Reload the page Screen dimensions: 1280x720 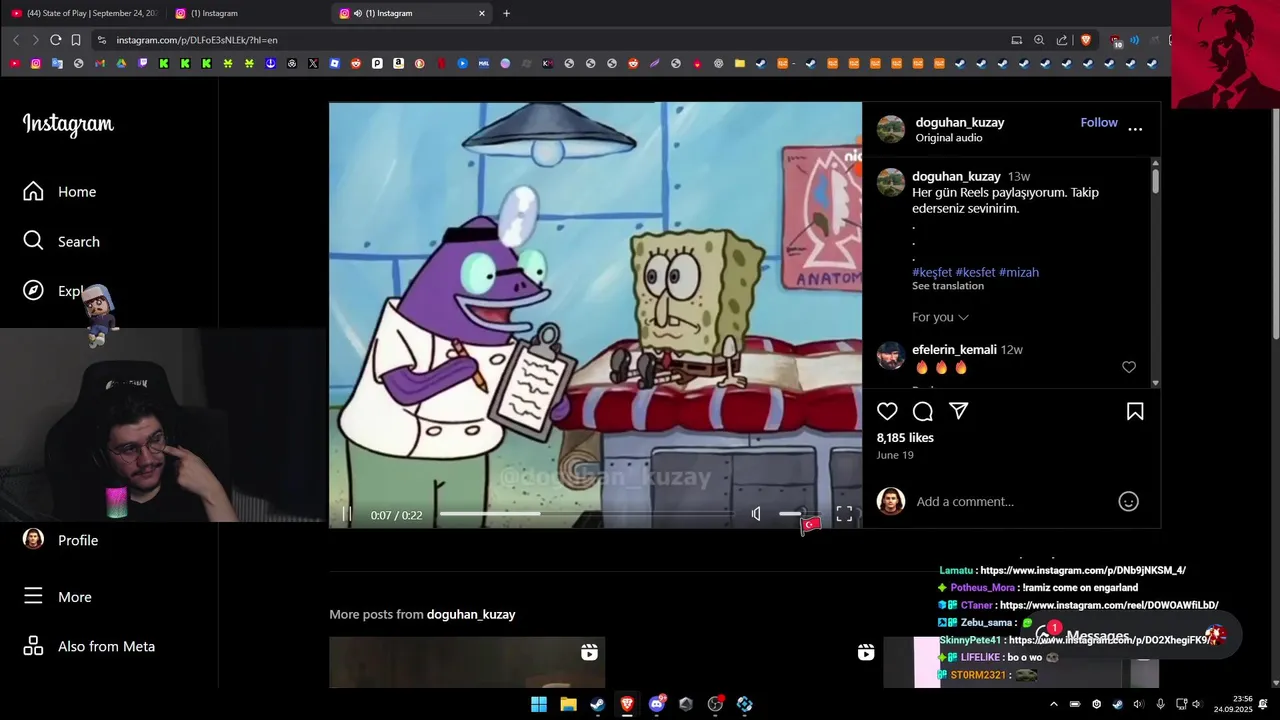(55, 40)
